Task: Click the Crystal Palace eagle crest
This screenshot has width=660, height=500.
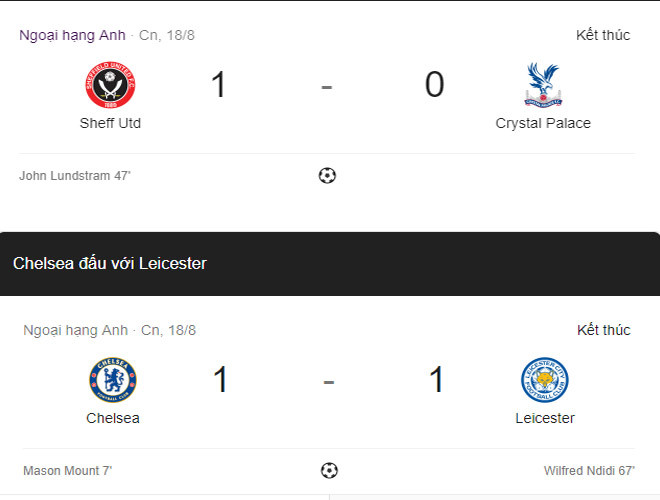Action: click(x=543, y=85)
